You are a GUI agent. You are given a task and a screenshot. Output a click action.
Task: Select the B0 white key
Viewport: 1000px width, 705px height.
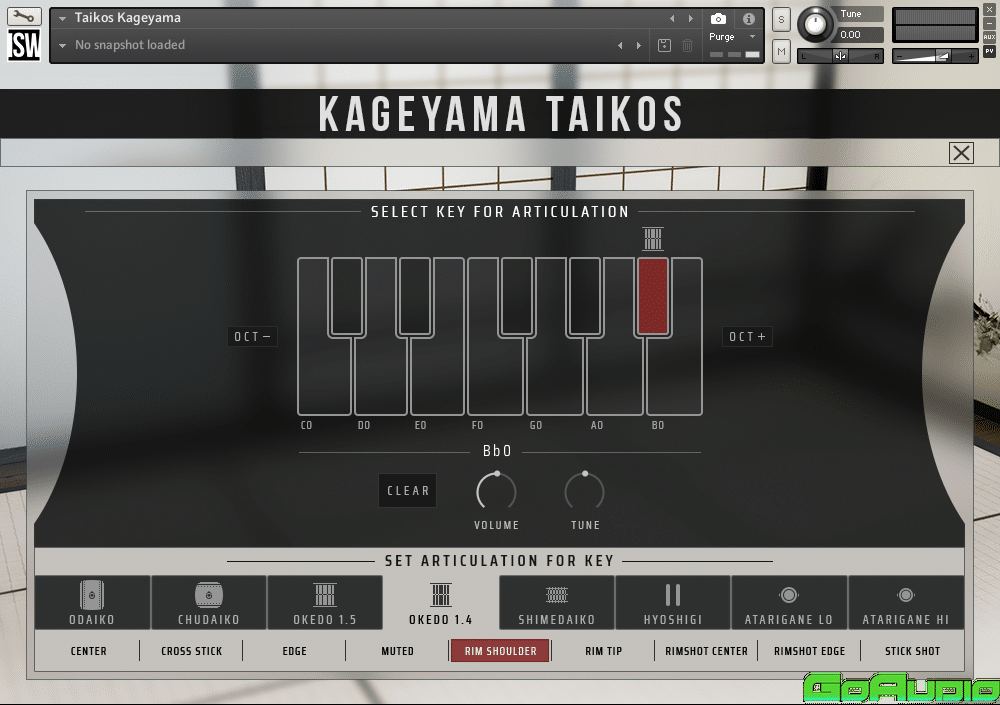tap(675, 376)
